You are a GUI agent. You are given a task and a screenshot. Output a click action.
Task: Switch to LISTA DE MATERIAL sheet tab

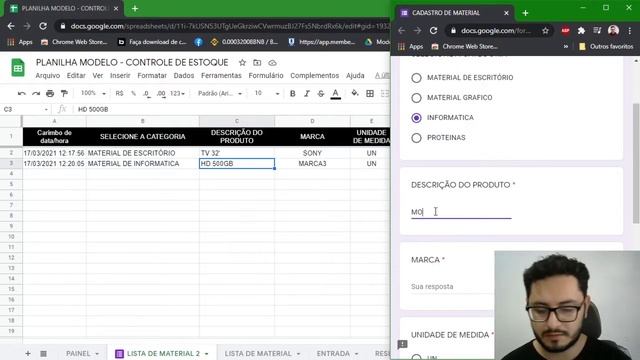coord(258,353)
